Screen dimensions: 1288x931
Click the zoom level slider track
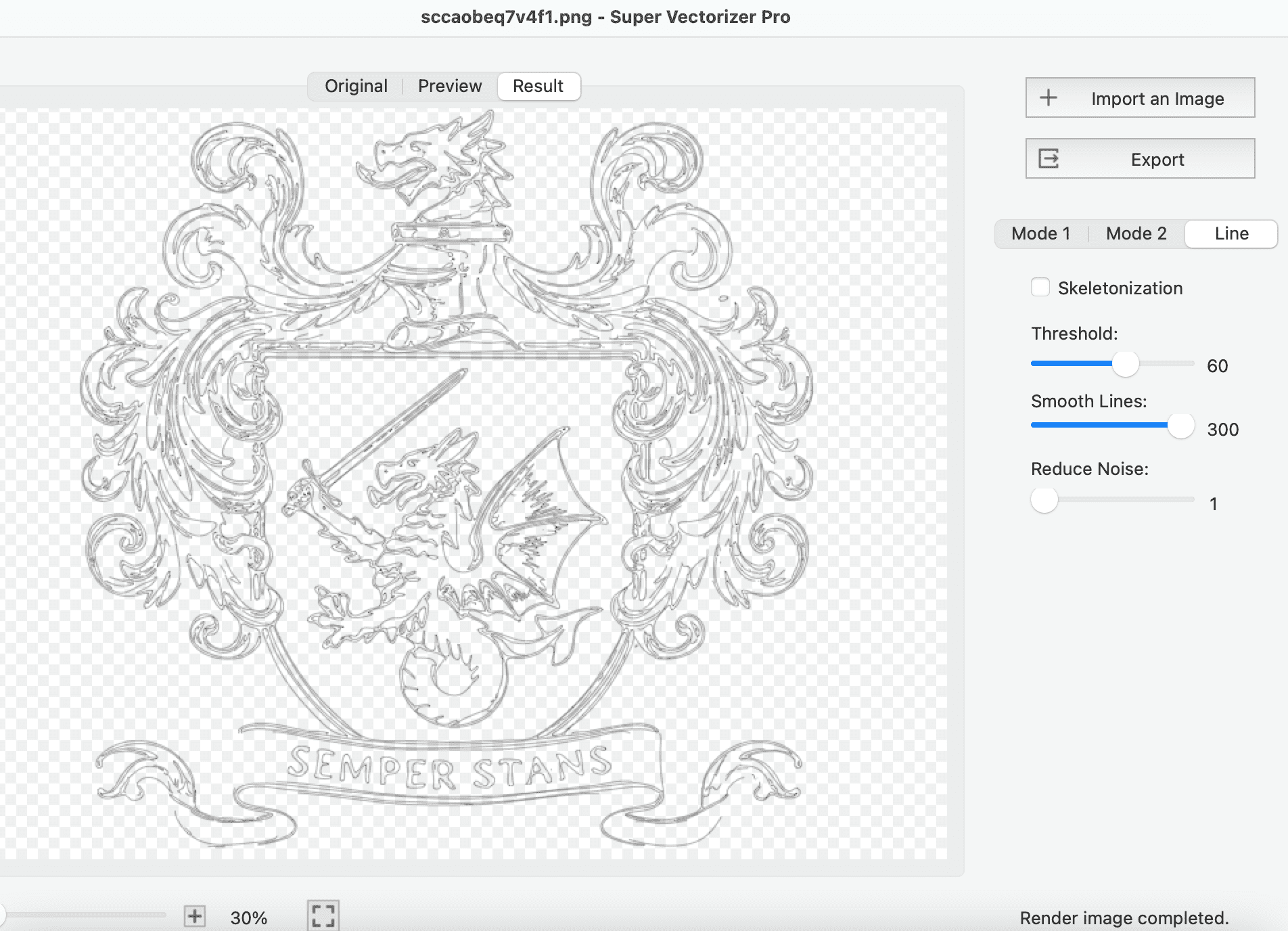tap(84, 915)
